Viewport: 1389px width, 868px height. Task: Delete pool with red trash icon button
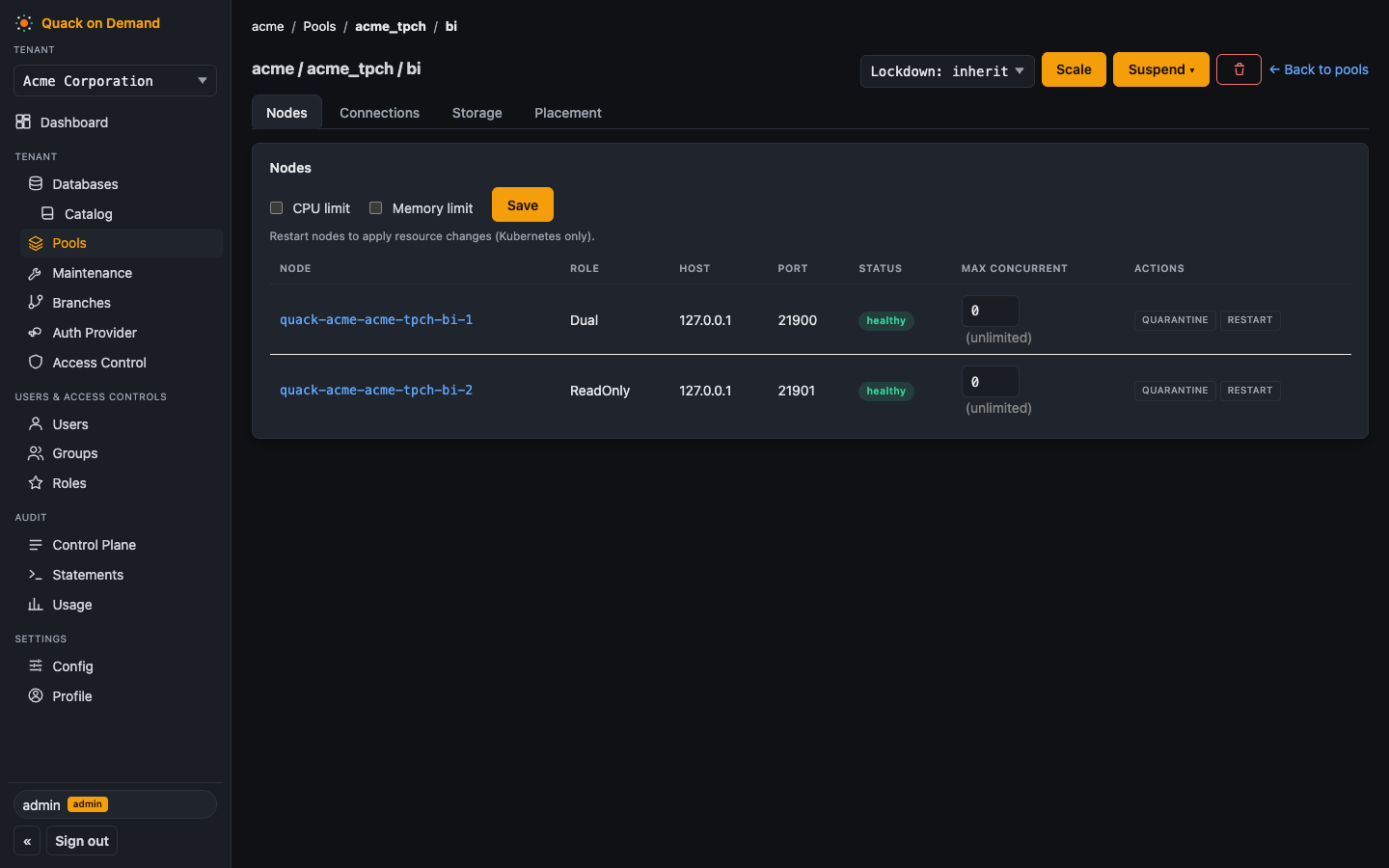1239,69
